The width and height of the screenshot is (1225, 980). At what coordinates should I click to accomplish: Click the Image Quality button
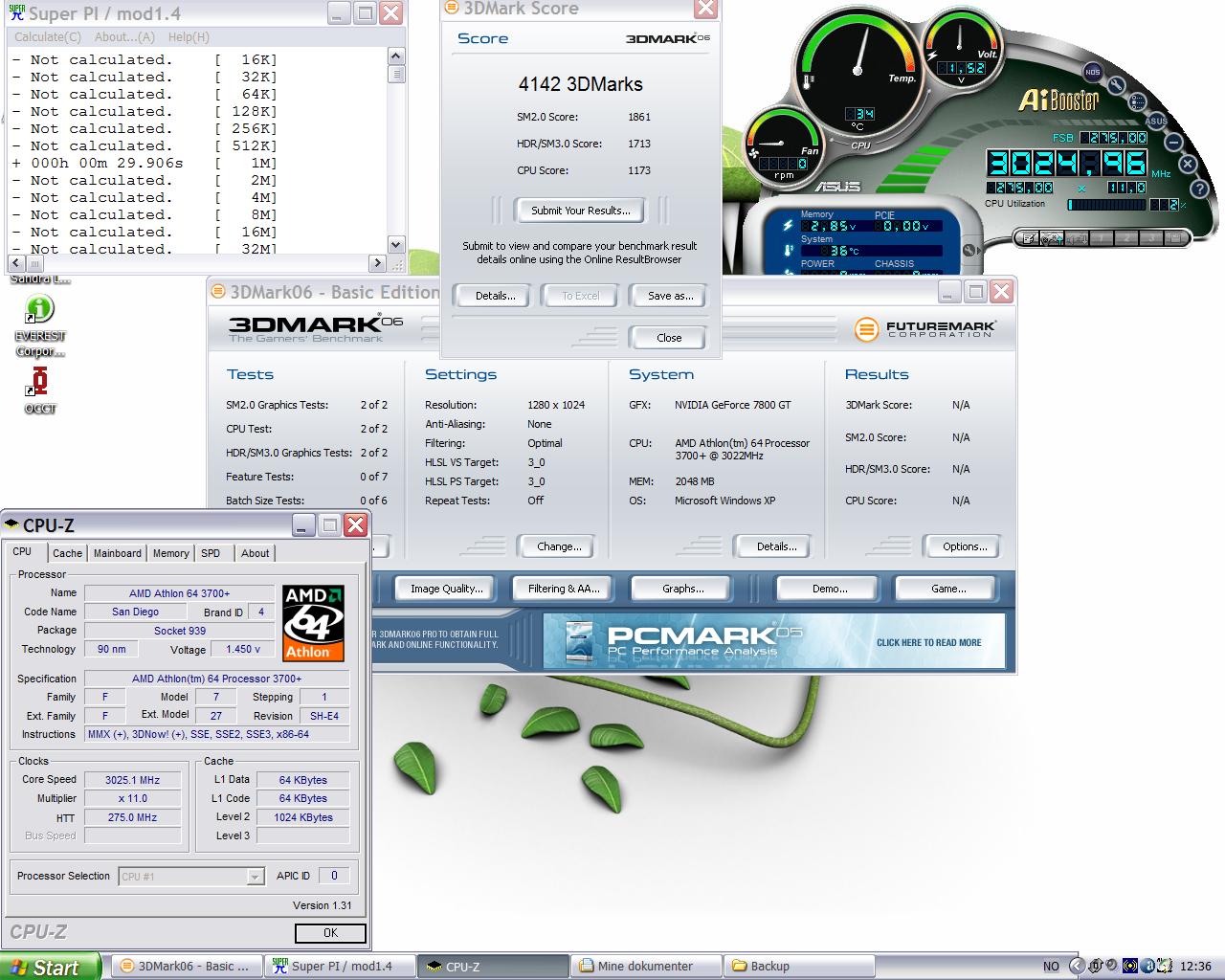(x=446, y=589)
